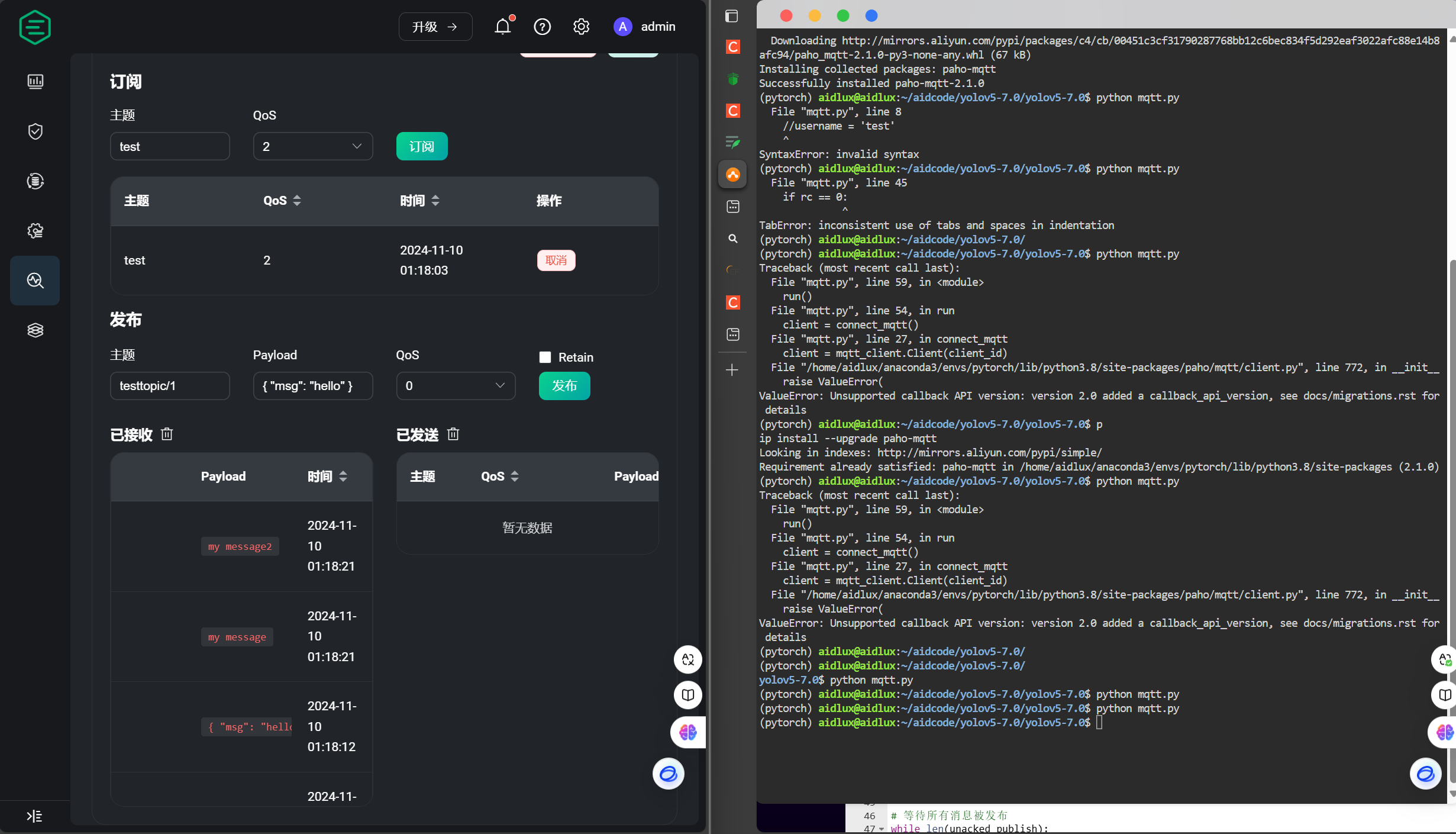Click the help question mark icon

(x=542, y=27)
